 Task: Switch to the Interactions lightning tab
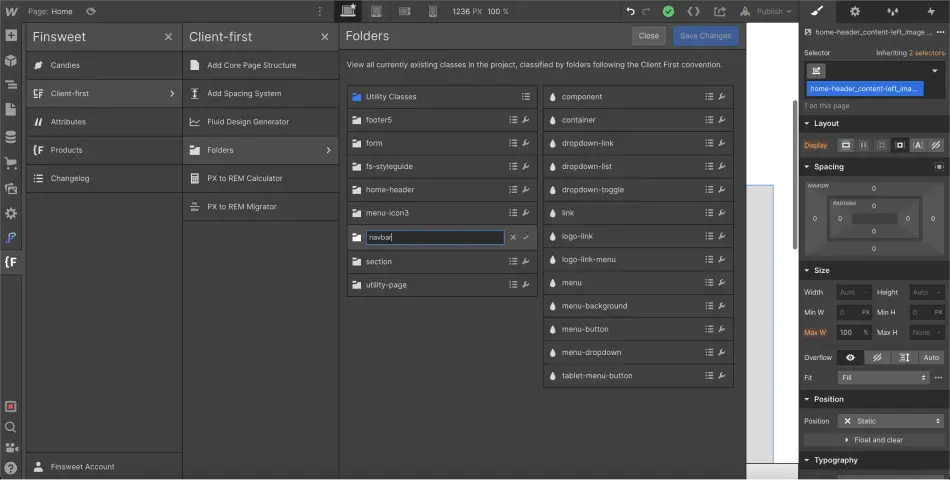point(931,11)
